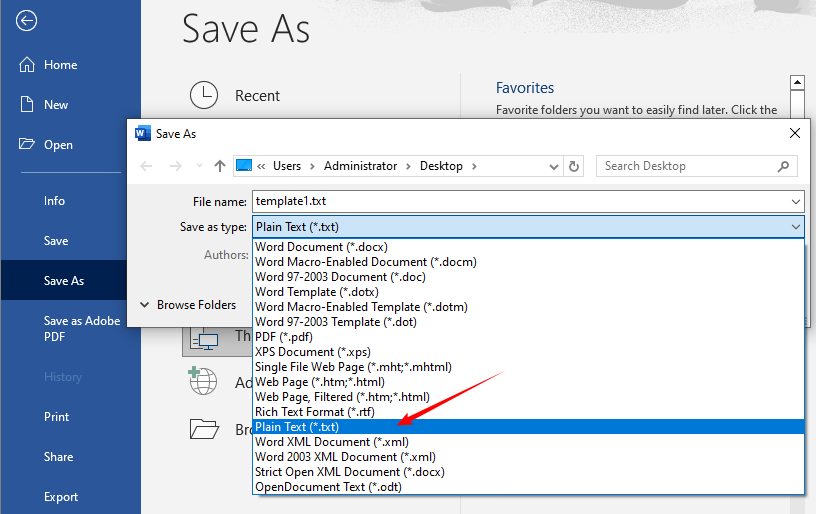Image resolution: width=816 pixels, height=514 pixels.
Task: Click the New document menu item
Action: point(56,105)
